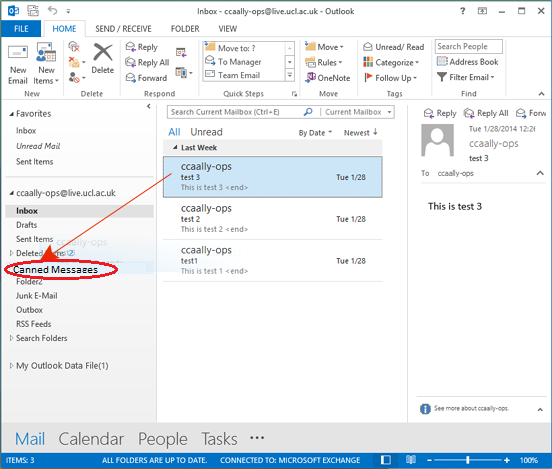
Task: Collapse the ccaally-ops@live.ucl.ac.uk mailbox
Action: click(12, 193)
